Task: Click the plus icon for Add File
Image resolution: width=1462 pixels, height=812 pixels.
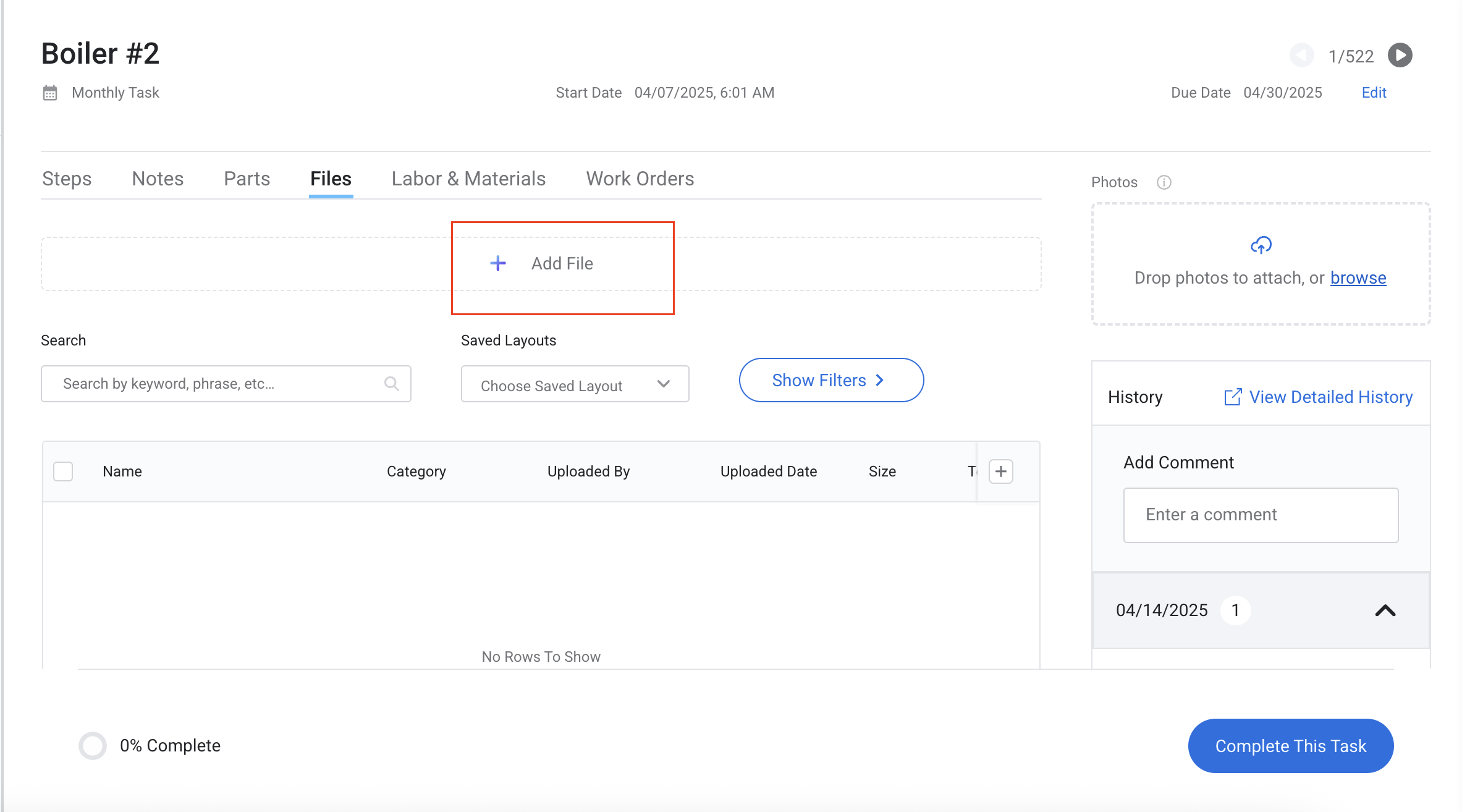Action: (x=498, y=263)
